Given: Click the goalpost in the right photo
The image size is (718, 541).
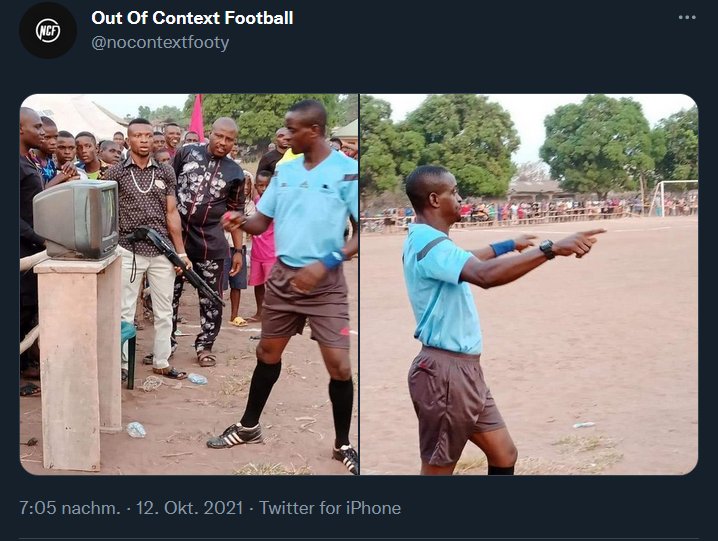Looking at the screenshot, I should click(674, 196).
